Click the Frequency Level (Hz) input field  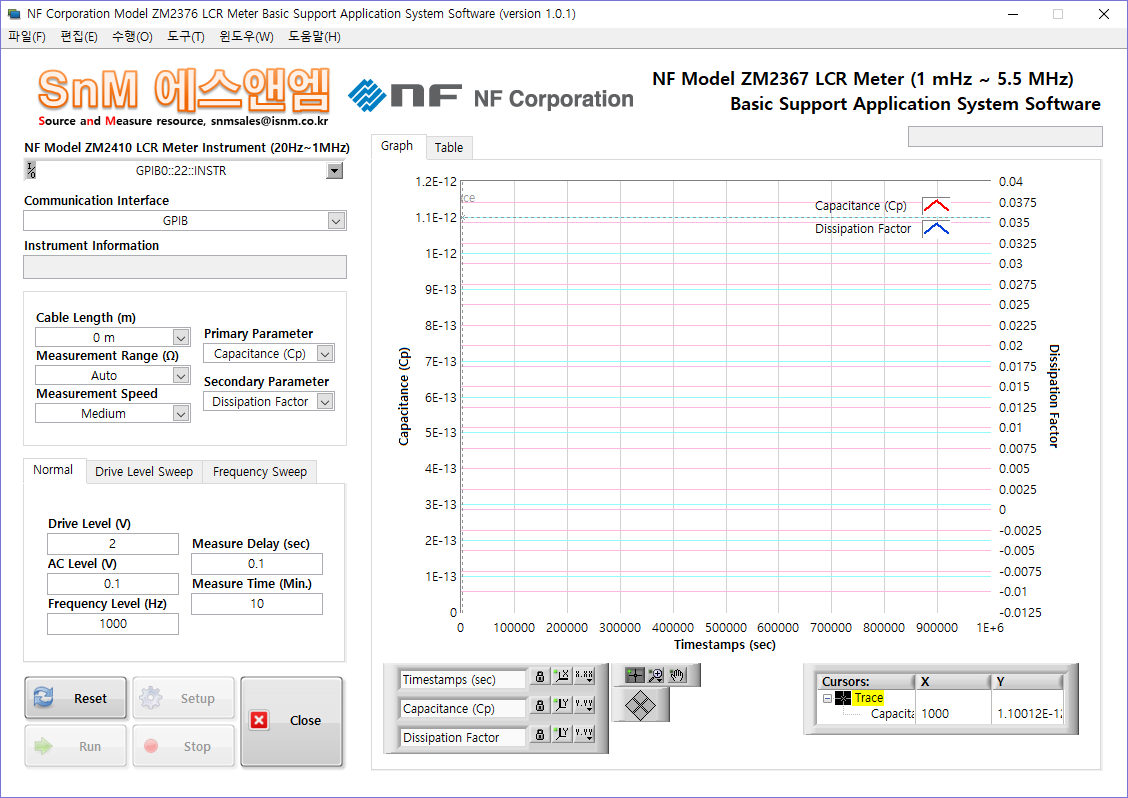pos(113,624)
